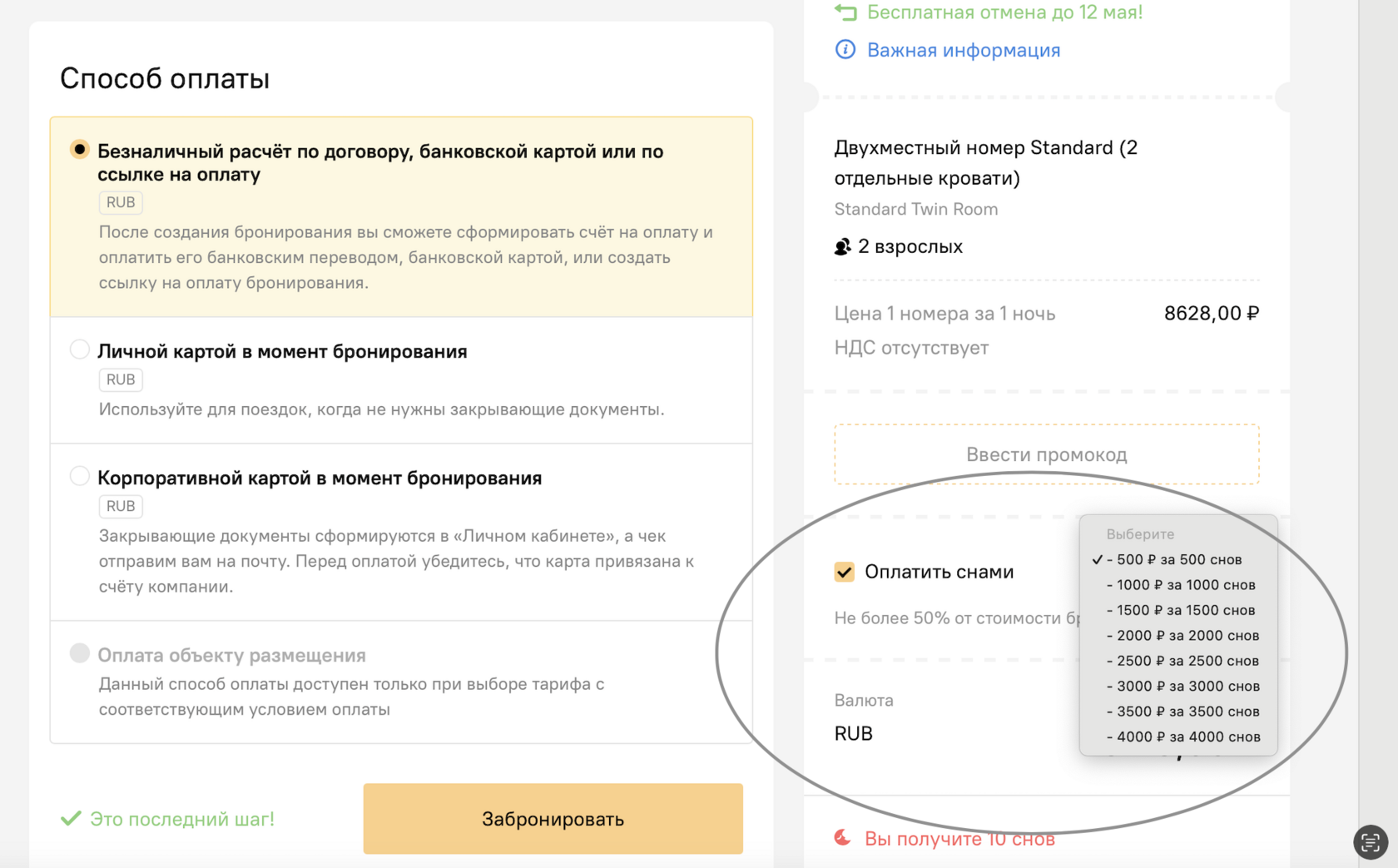Click the Забронировать button
Viewport: 1398px width, 868px height.
(x=553, y=819)
